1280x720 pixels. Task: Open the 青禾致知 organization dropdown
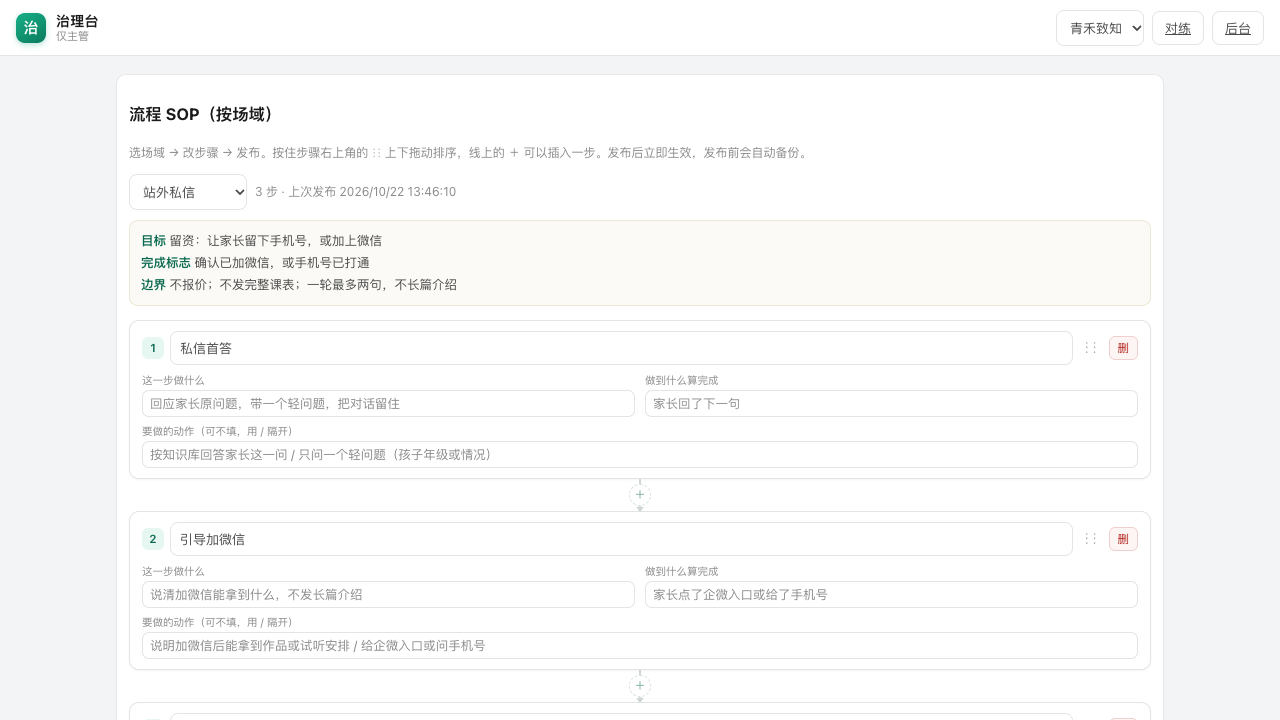pos(1100,28)
